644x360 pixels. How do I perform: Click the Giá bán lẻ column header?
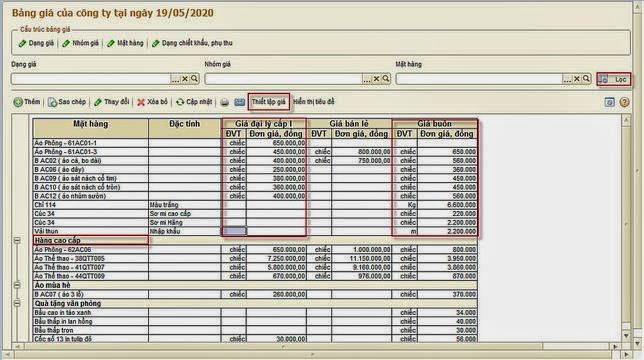pos(349,124)
